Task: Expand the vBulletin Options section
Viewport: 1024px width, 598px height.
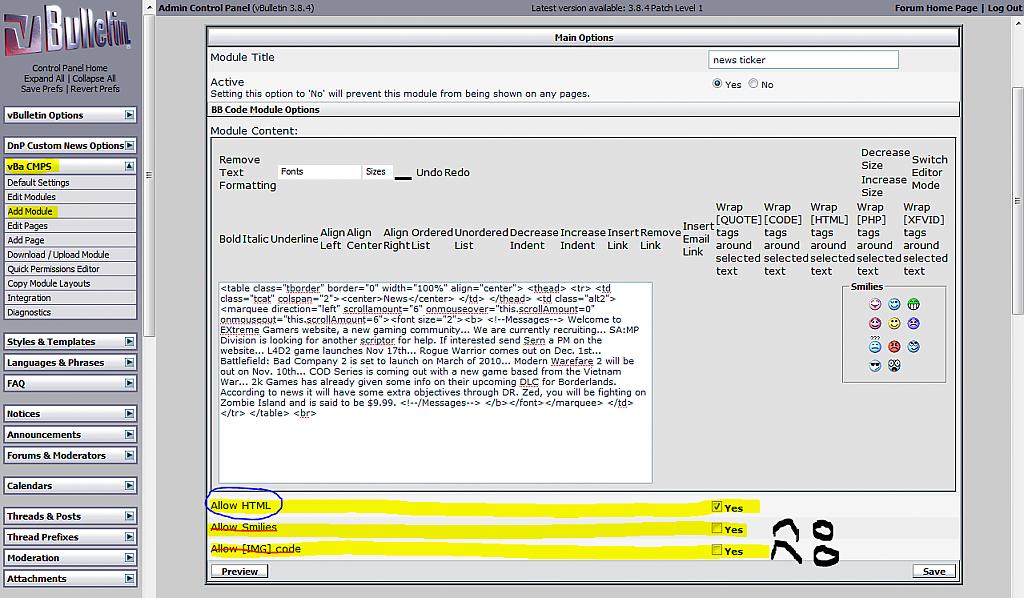Action: click(x=129, y=115)
